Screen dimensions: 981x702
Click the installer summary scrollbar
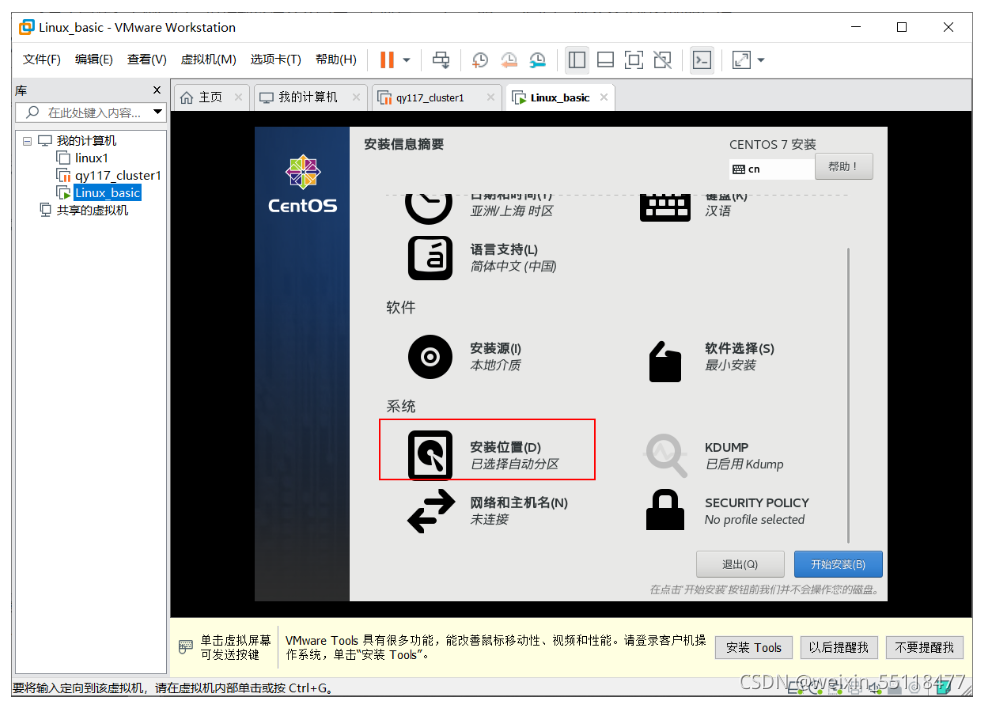[x=848, y=395]
